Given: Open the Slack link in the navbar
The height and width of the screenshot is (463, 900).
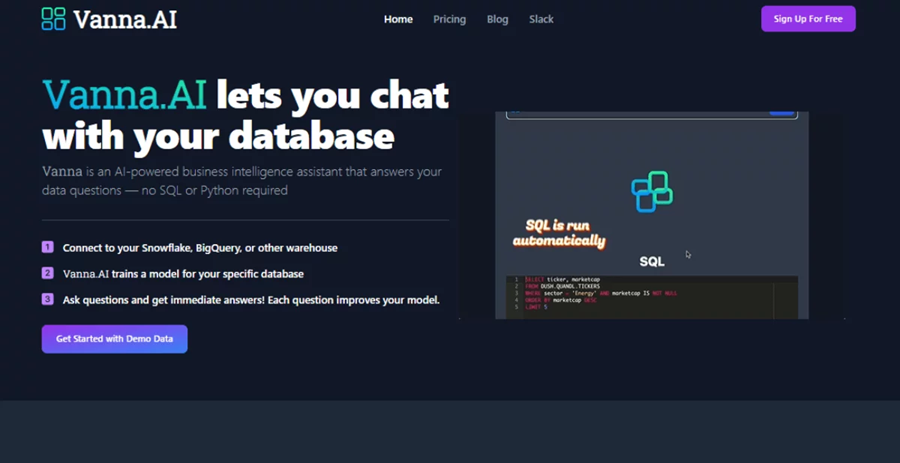Looking at the screenshot, I should (541, 19).
